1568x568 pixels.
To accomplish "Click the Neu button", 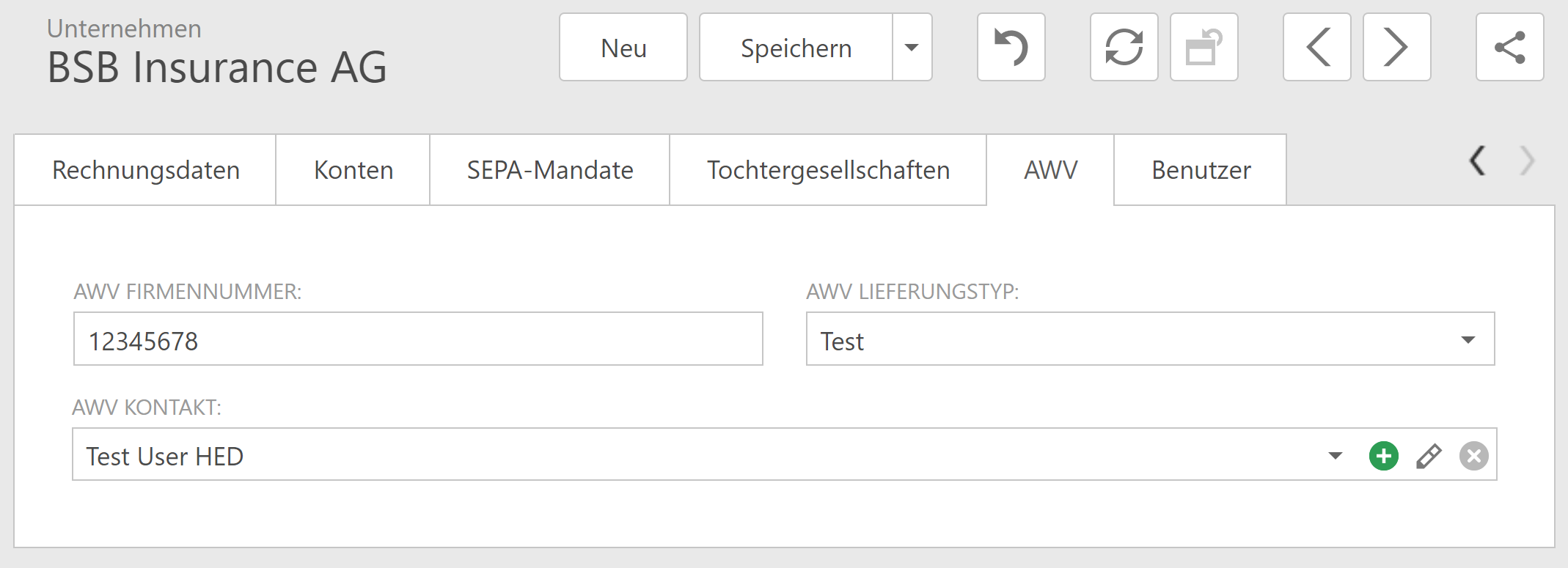I will click(623, 48).
